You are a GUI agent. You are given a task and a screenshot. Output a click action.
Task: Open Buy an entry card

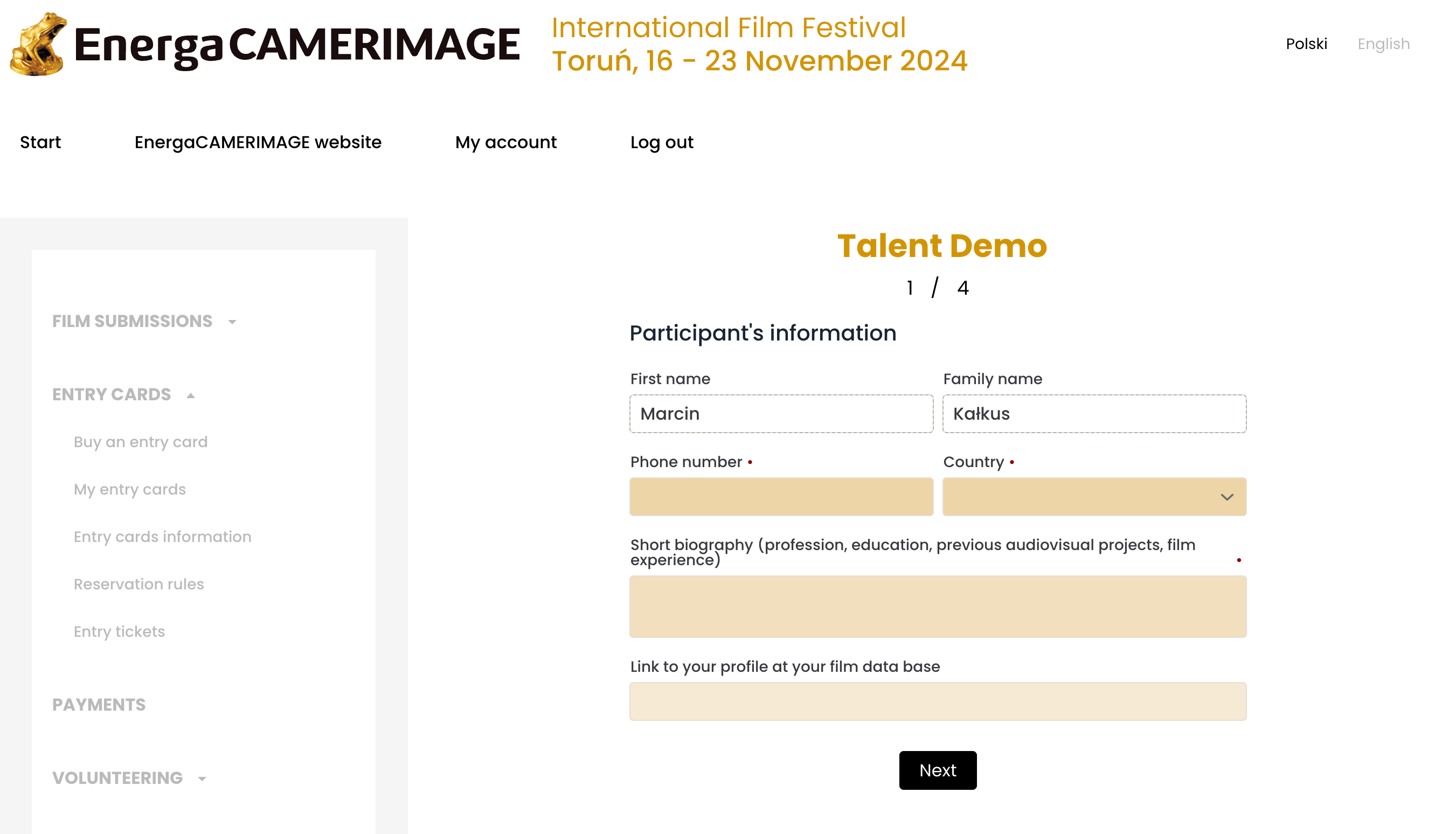(x=141, y=442)
